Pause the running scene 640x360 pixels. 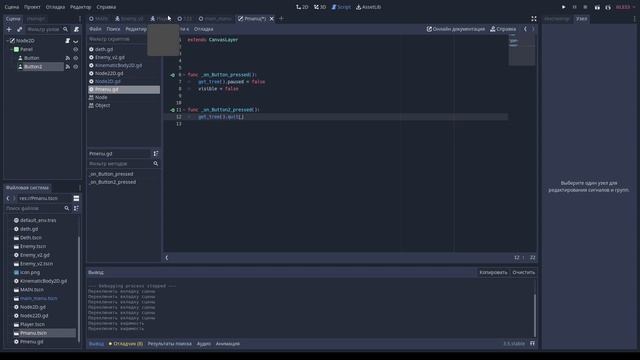[x=574, y=7]
